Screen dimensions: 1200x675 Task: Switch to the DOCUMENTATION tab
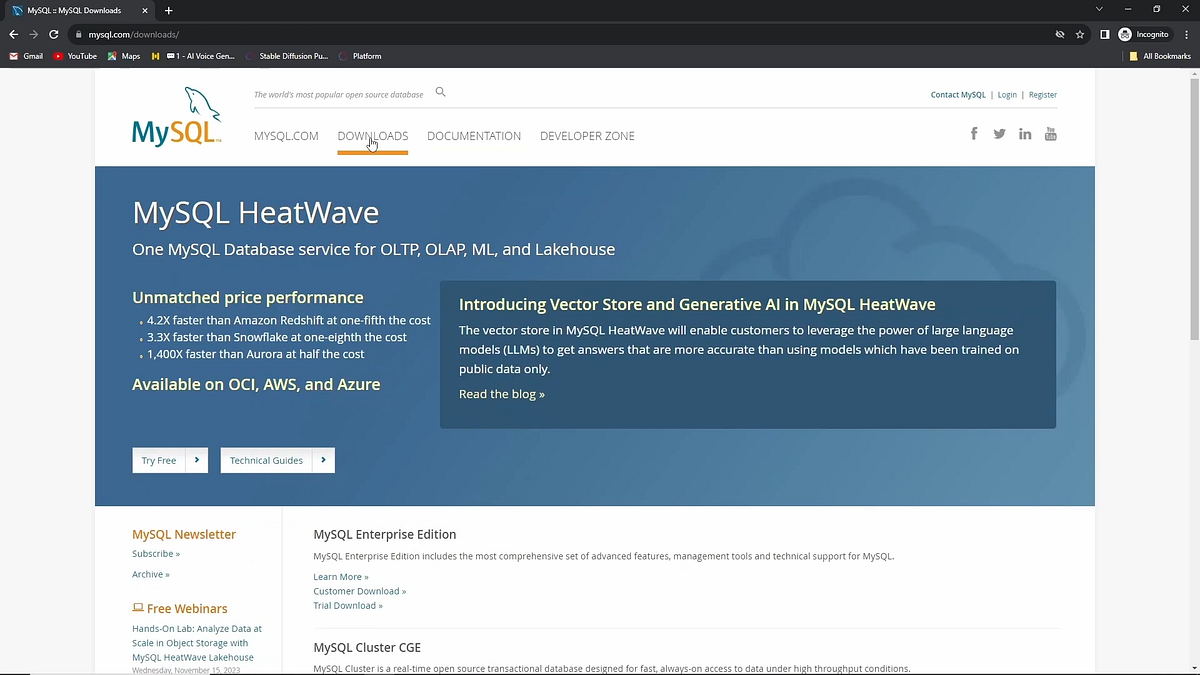pyautogui.click(x=474, y=135)
